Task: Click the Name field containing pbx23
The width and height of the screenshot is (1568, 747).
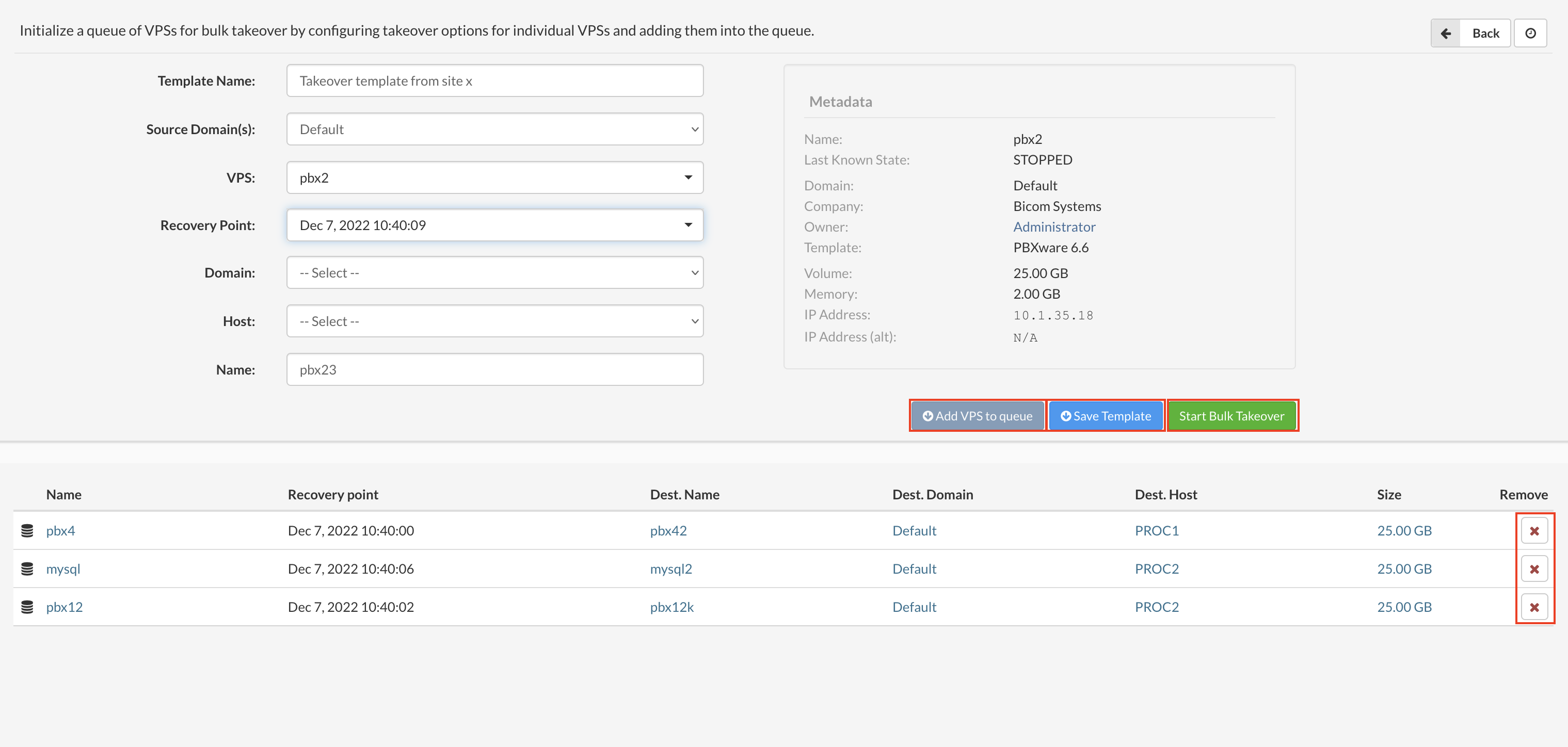Action: tap(494, 370)
